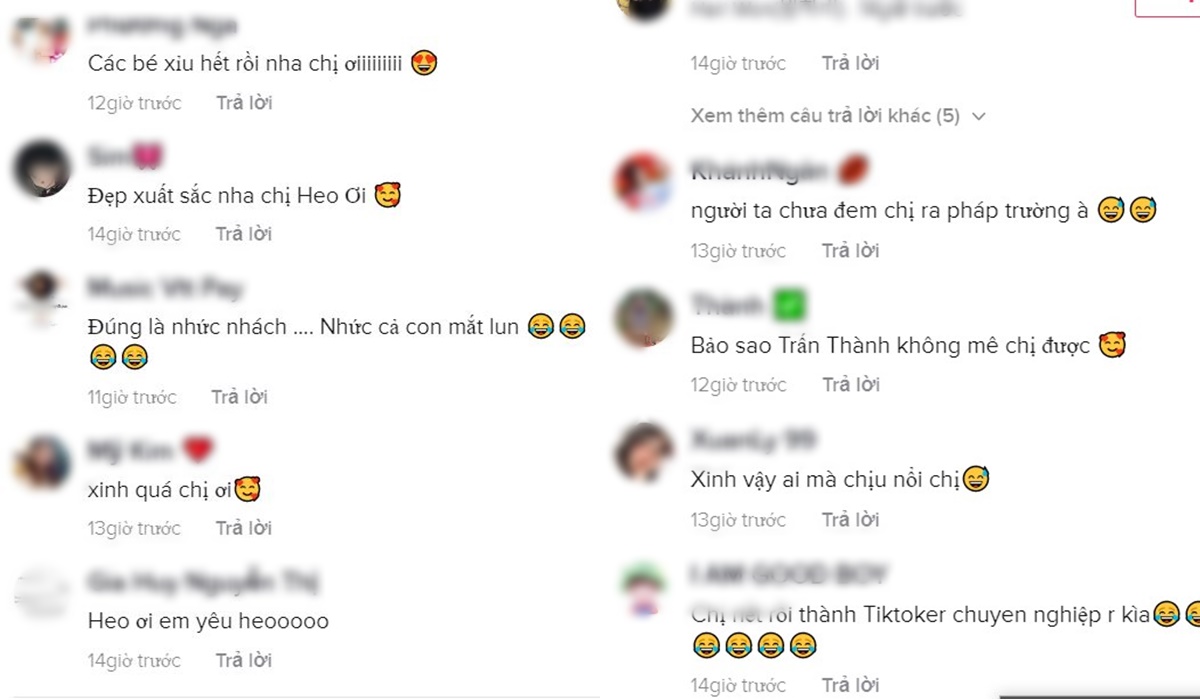Click Trả lời under "Heo ơi em yêu heooooo"

click(x=244, y=660)
